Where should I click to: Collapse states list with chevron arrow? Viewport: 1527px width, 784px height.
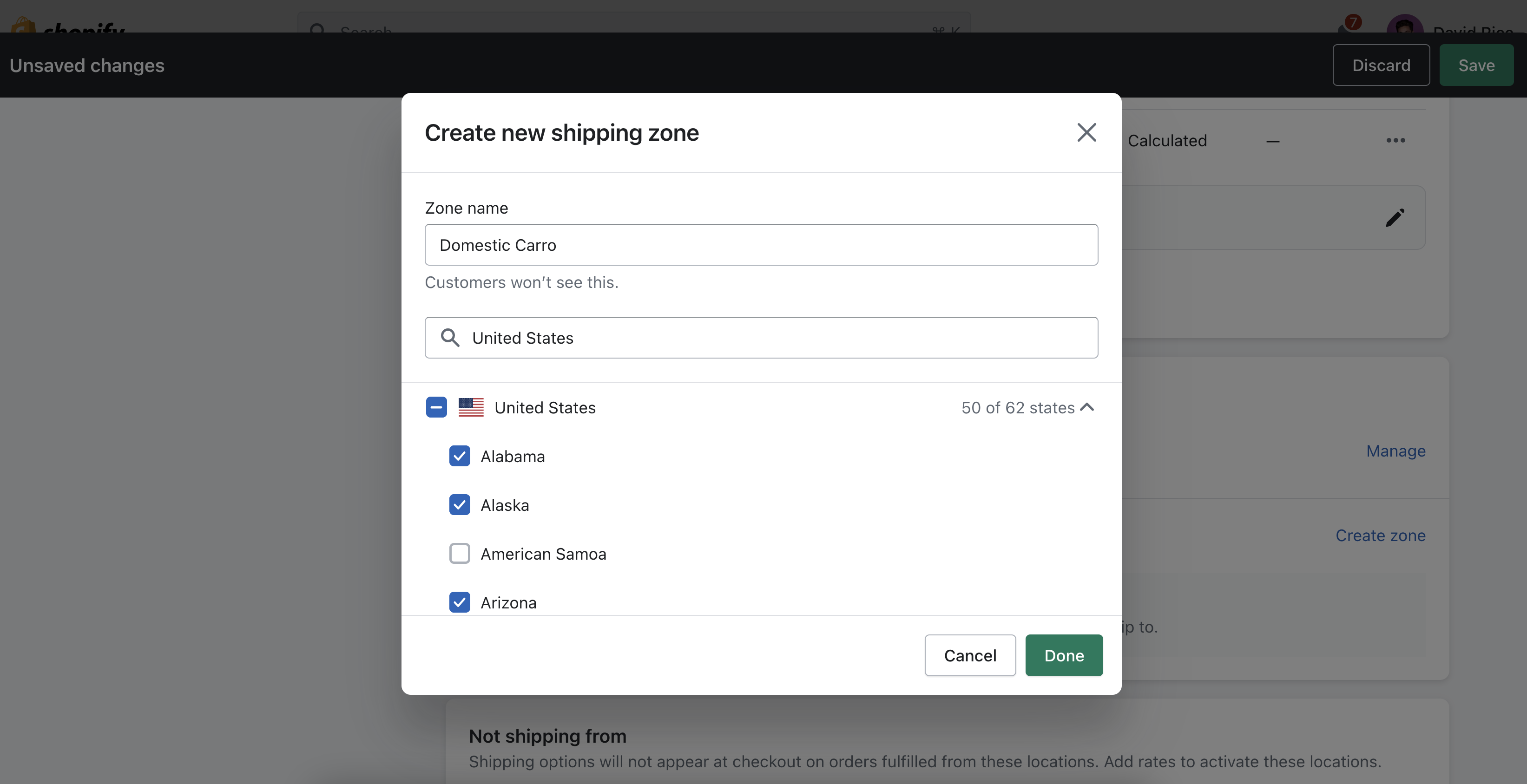1087,407
